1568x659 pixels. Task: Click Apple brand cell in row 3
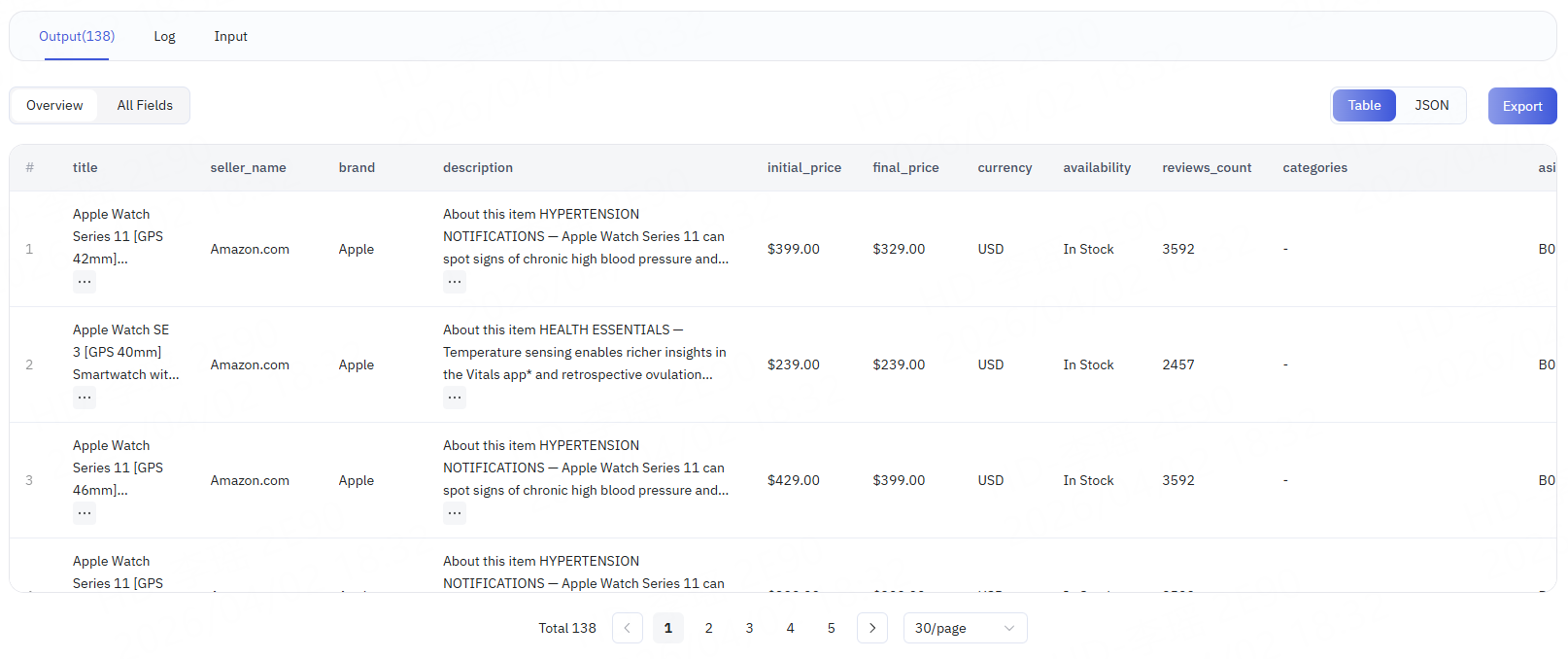(357, 480)
